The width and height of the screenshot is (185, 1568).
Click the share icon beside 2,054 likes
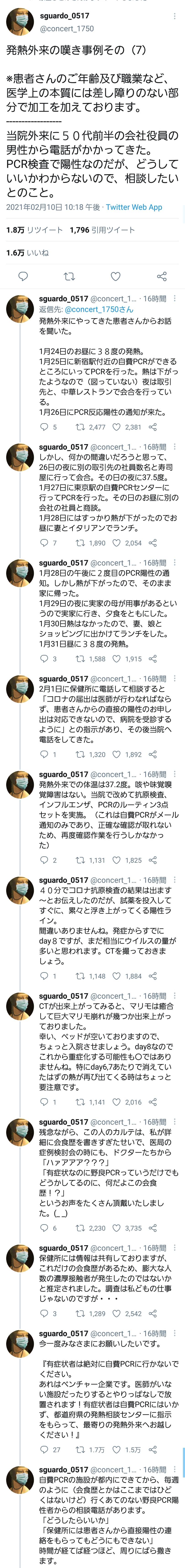[153, 543]
